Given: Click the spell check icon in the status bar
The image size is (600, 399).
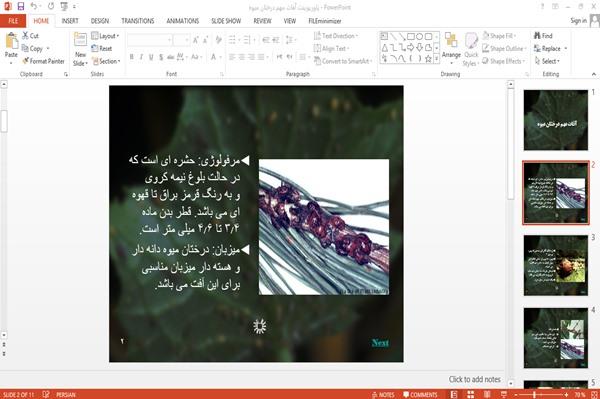Looking at the screenshot, I should coord(46,394).
